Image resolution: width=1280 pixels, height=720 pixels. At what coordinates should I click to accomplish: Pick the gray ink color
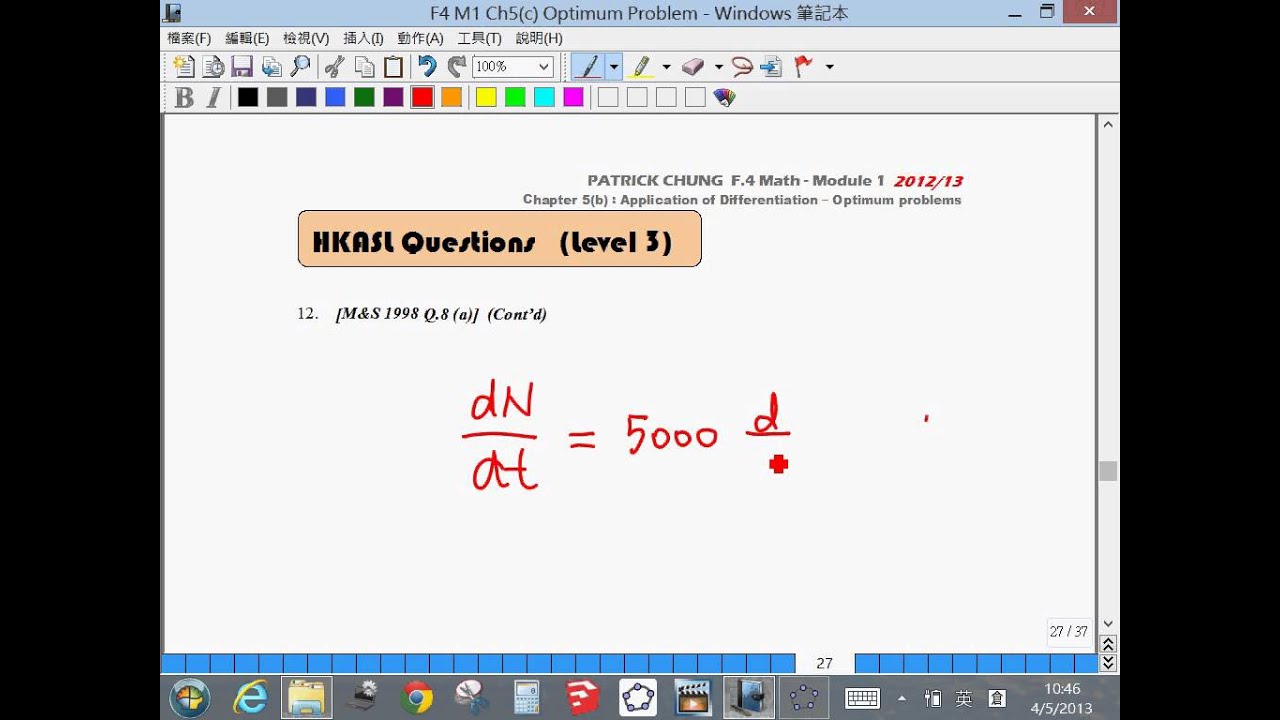[277, 97]
